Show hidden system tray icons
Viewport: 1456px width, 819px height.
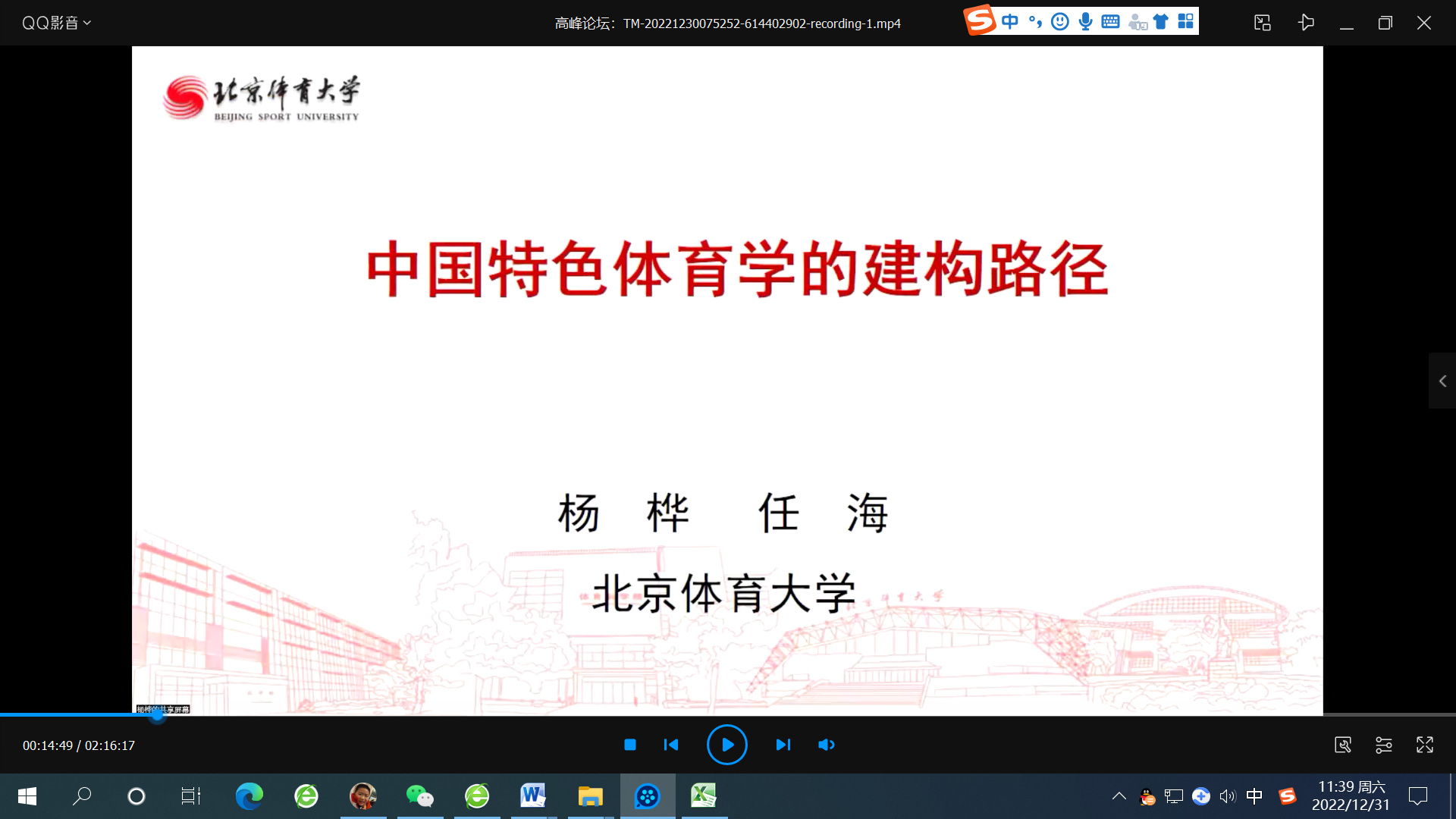click(x=1119, y=796)
